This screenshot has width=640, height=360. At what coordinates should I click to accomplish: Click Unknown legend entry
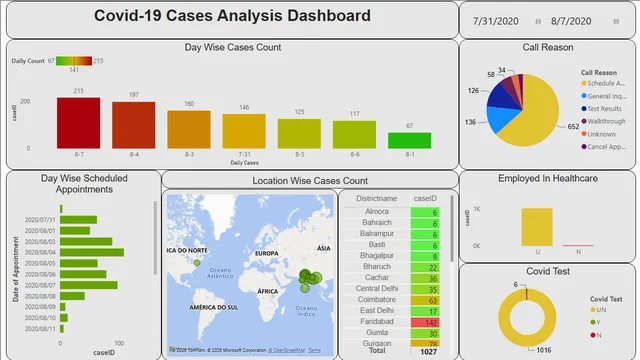pyautogui.click(x=598, y=134)
